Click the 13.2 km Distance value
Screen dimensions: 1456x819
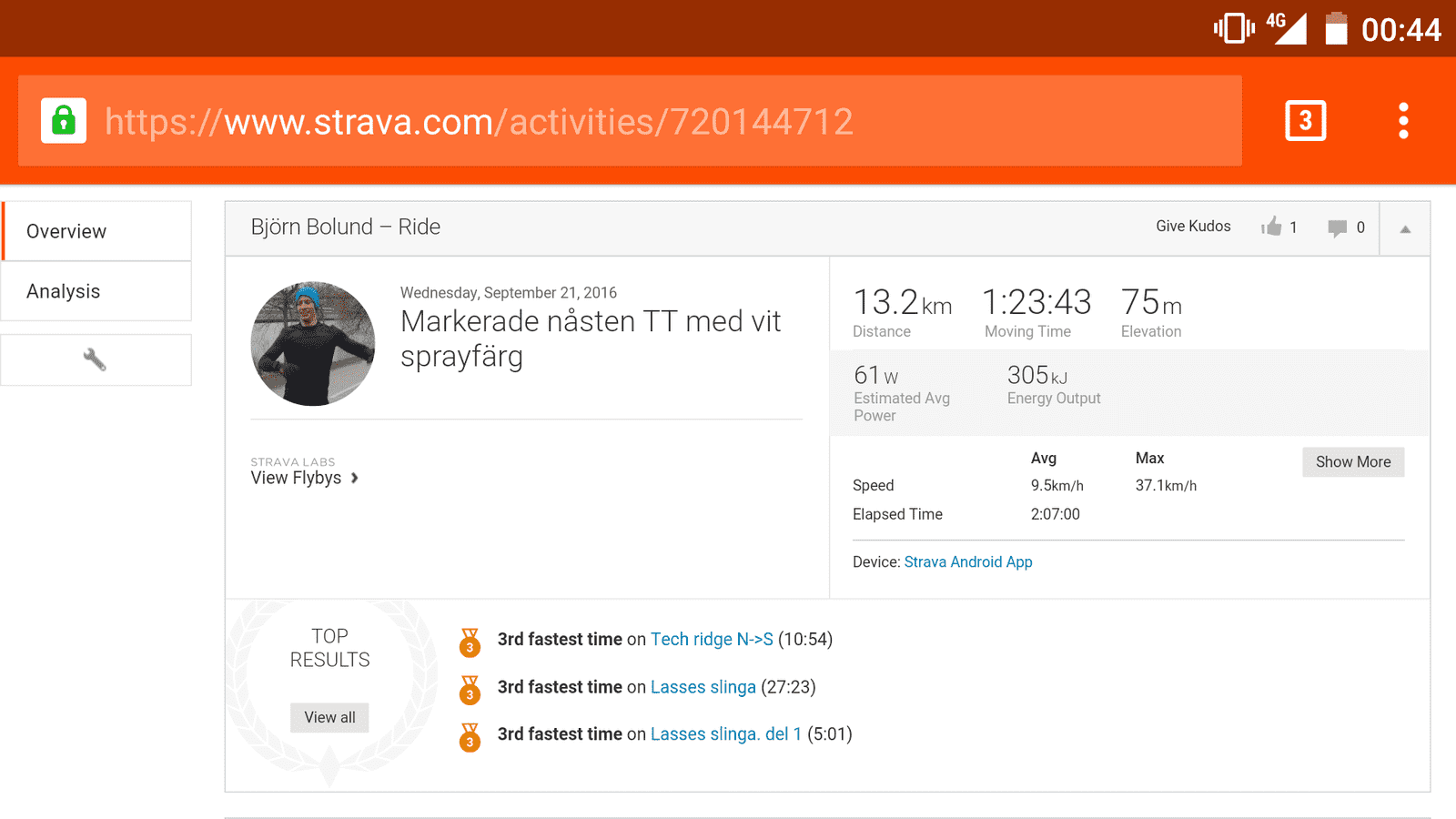pyautogui.click(x=903, y=302)
